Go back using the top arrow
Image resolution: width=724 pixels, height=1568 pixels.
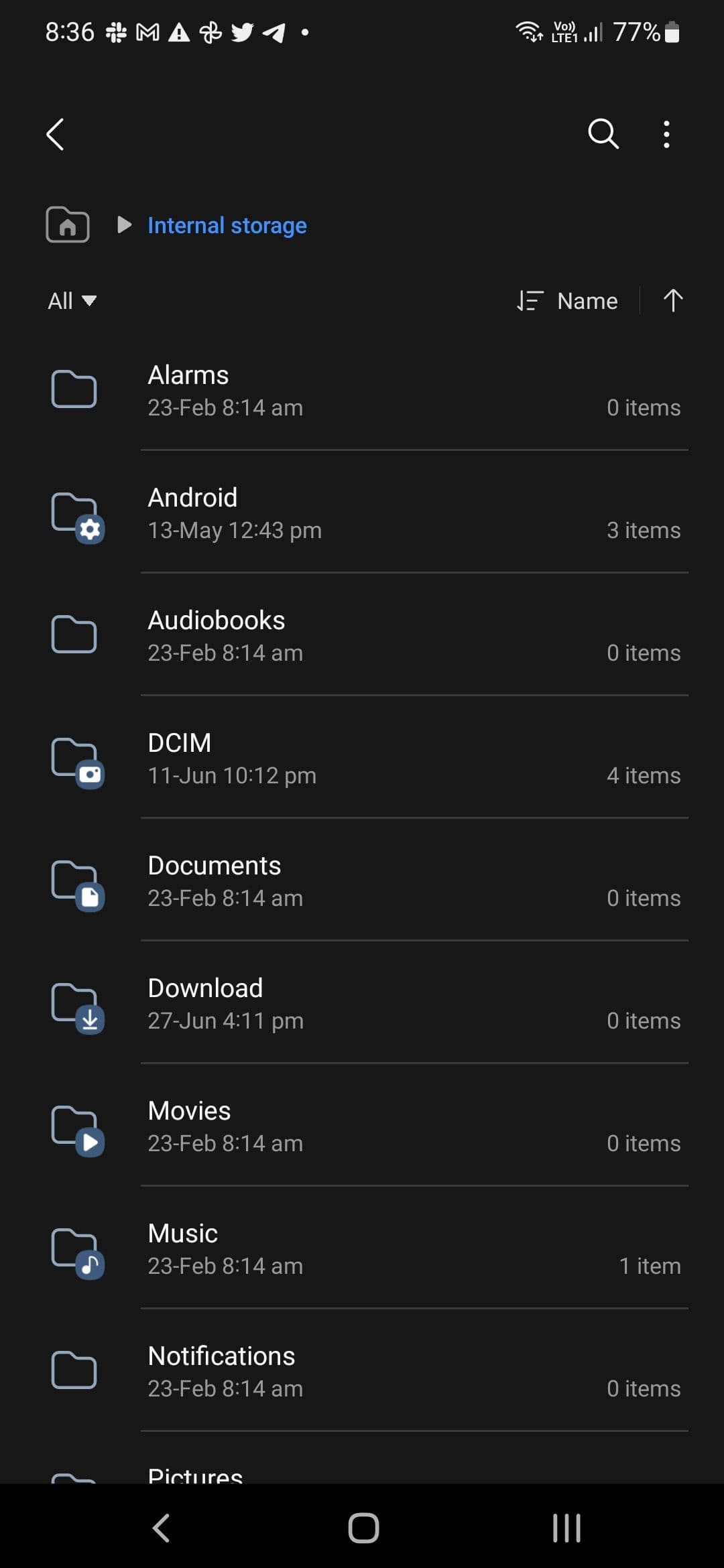click(56, 134)
